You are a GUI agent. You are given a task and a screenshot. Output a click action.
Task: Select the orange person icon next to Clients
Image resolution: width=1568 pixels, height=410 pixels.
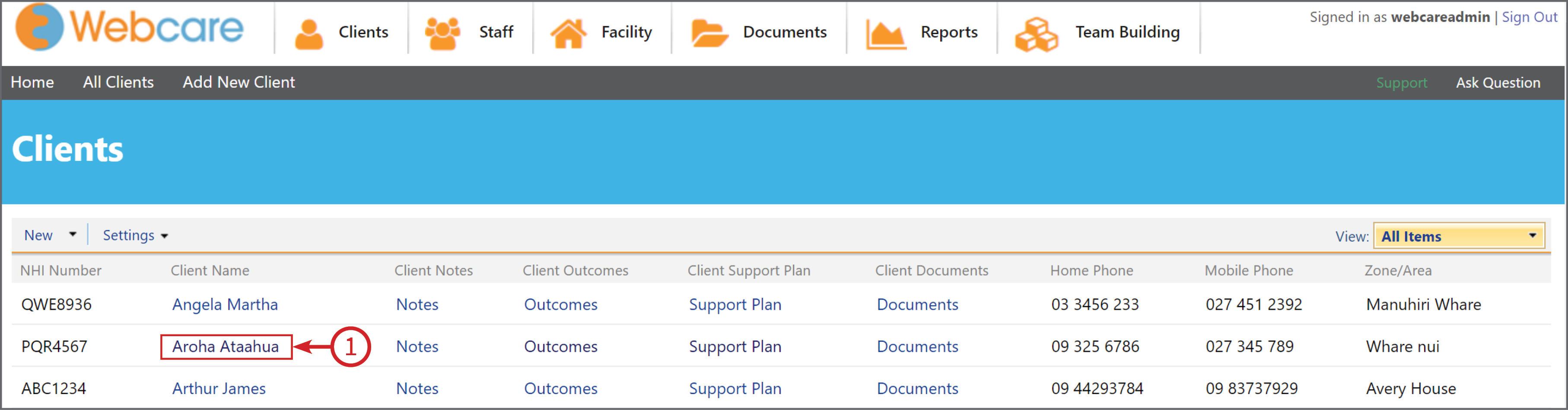(310, 30)
